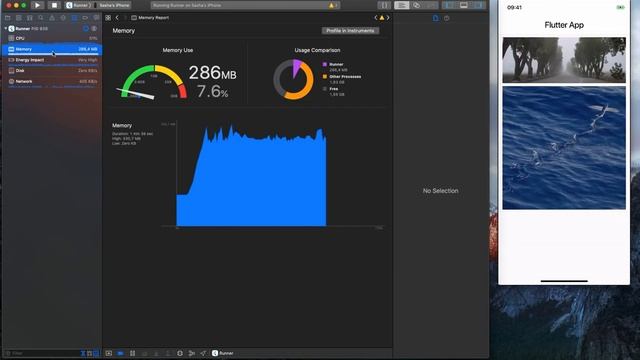Click Profile in Instruments button

(350, 31)
